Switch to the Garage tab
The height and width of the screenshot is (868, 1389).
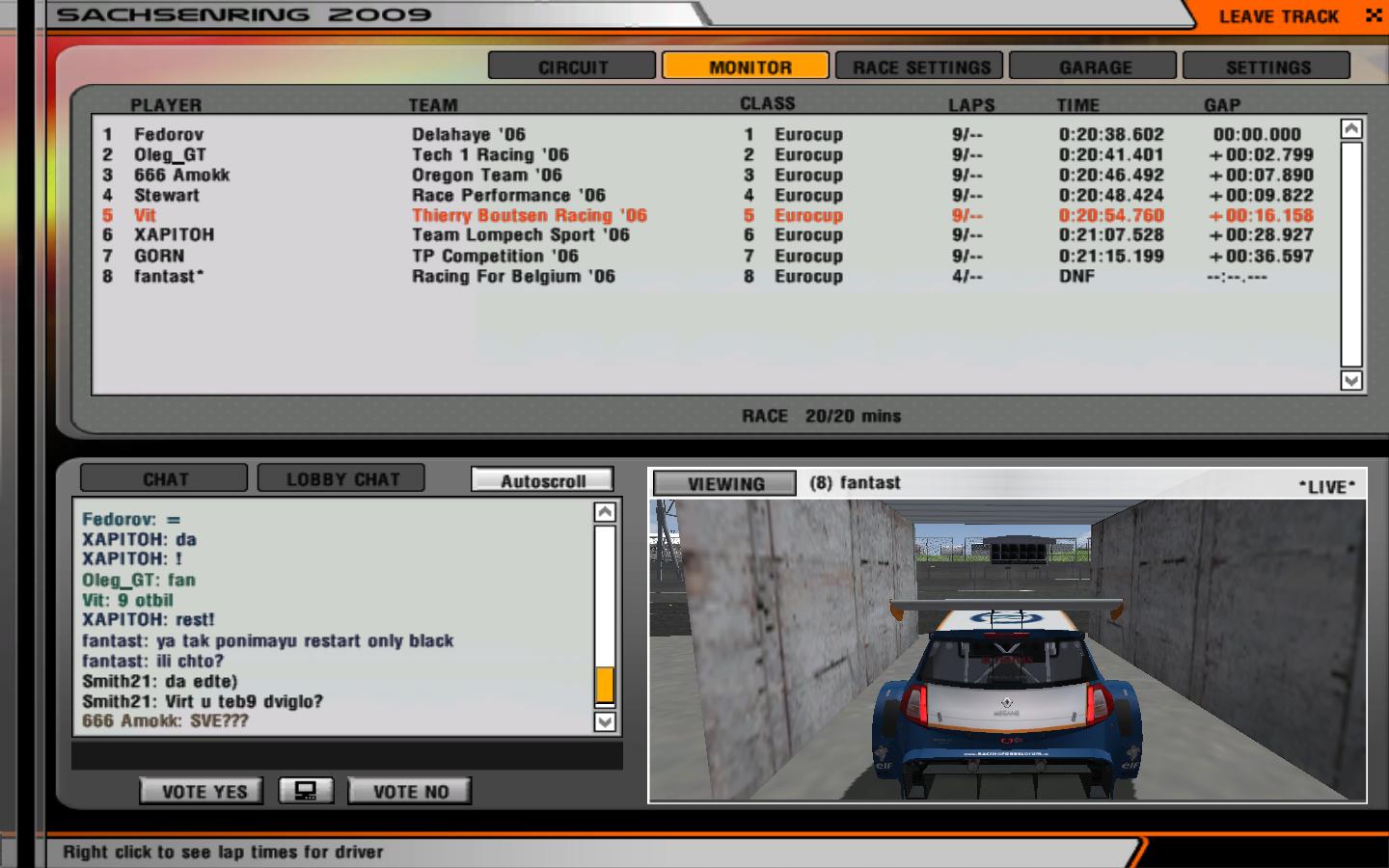click(1093, 67)
